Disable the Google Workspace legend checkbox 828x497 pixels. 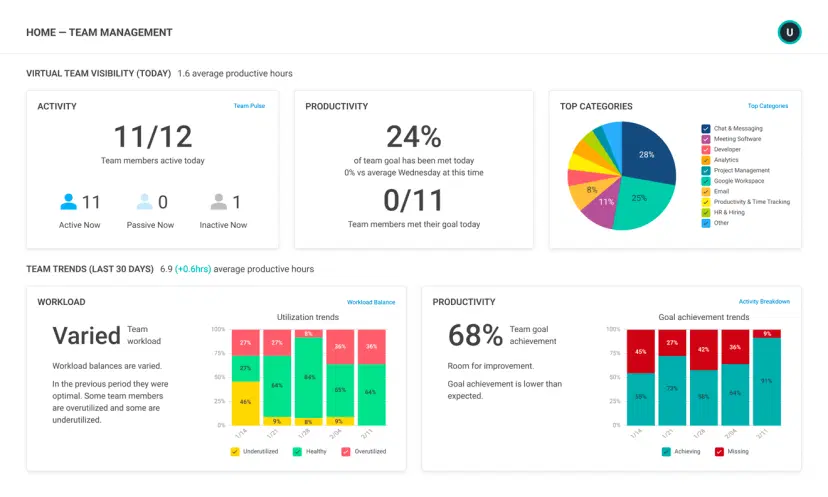706,181
